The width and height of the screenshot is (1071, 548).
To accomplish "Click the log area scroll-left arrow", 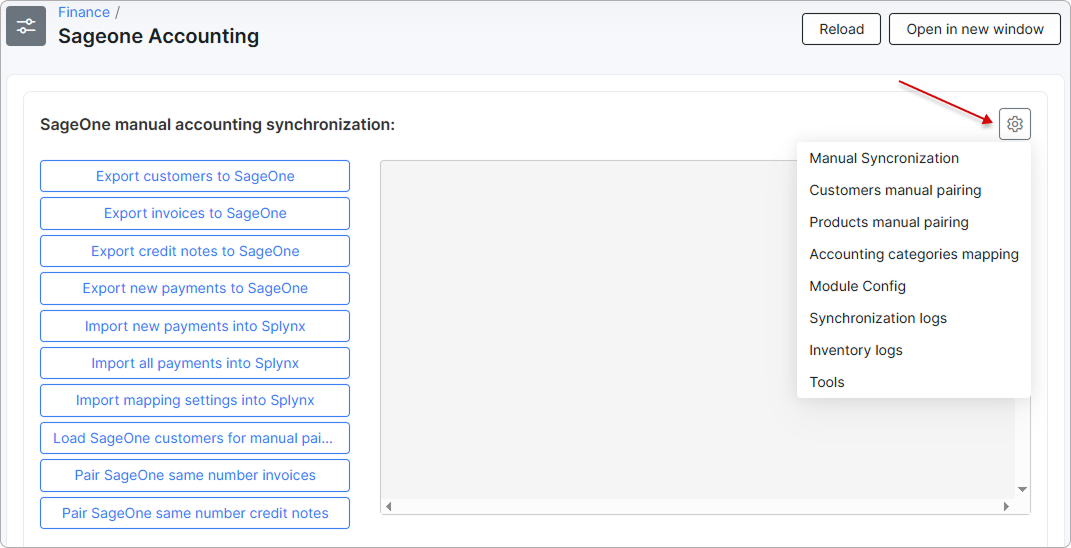I will (389, 506).
